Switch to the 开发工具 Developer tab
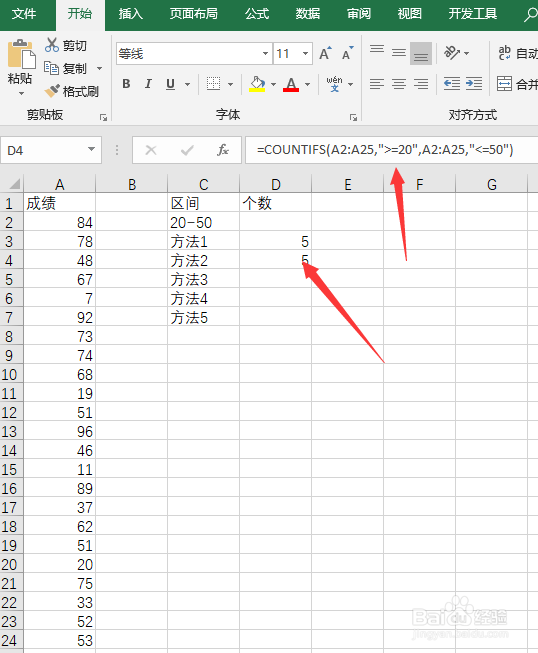 point(473,14)
